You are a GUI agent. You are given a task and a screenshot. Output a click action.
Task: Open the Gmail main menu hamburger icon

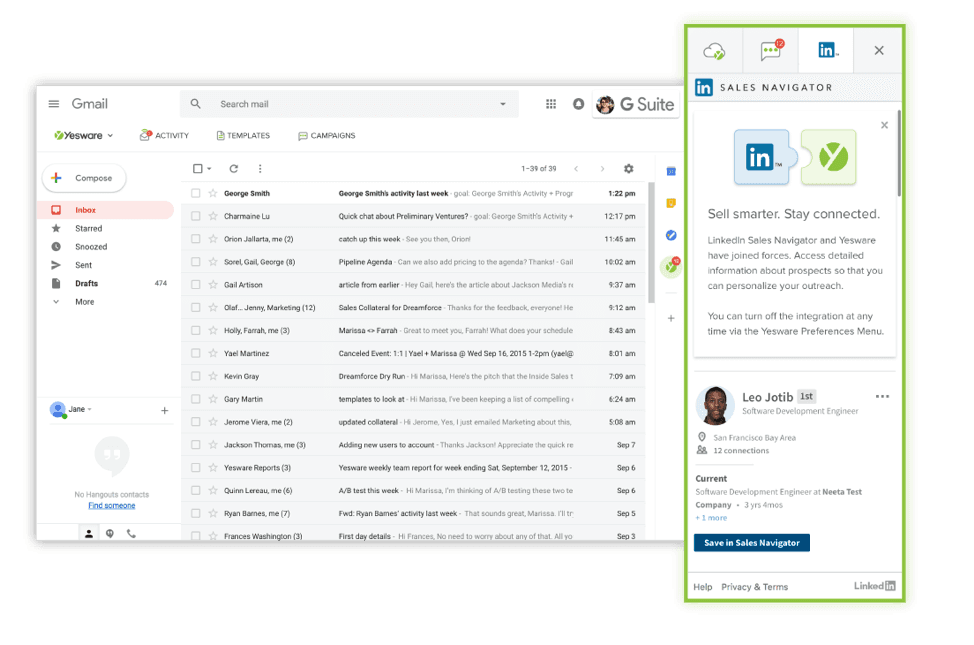[x=54, y=104]
